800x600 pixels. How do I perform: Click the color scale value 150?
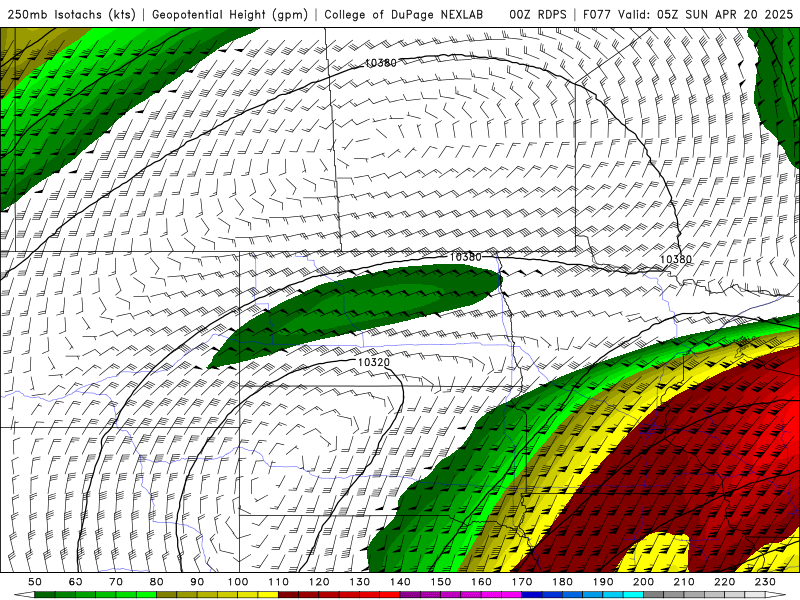(x=441, y=582)
